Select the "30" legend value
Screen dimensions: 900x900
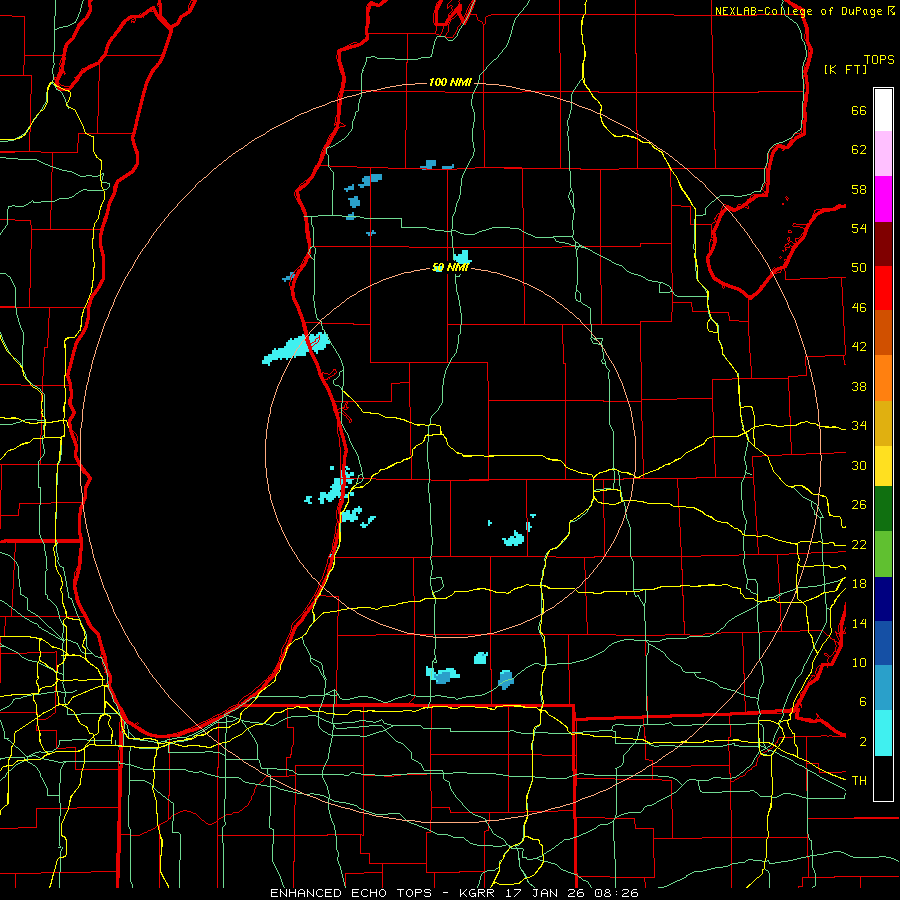(859, 465)
